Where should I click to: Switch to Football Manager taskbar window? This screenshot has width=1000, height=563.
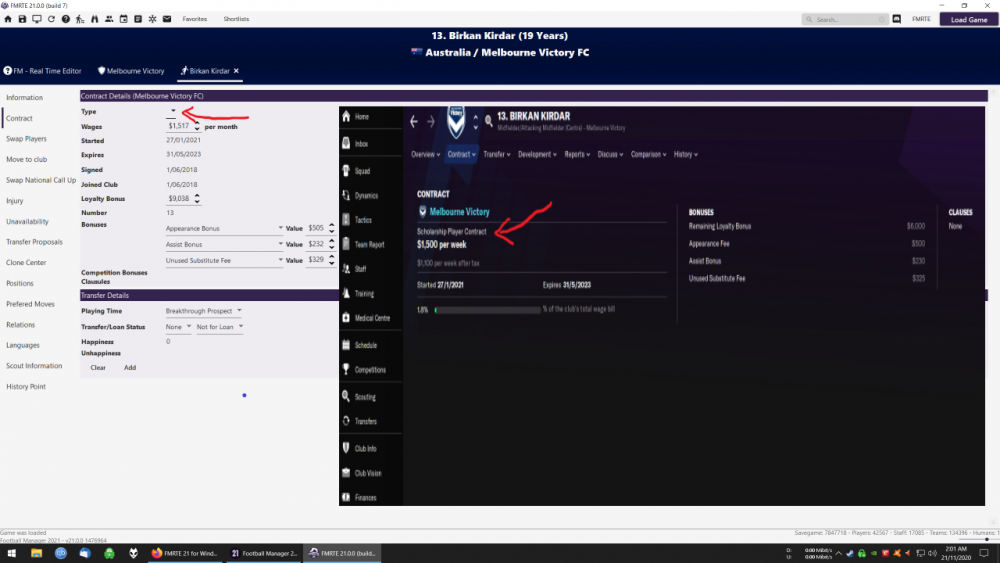(x=264, y=553)
